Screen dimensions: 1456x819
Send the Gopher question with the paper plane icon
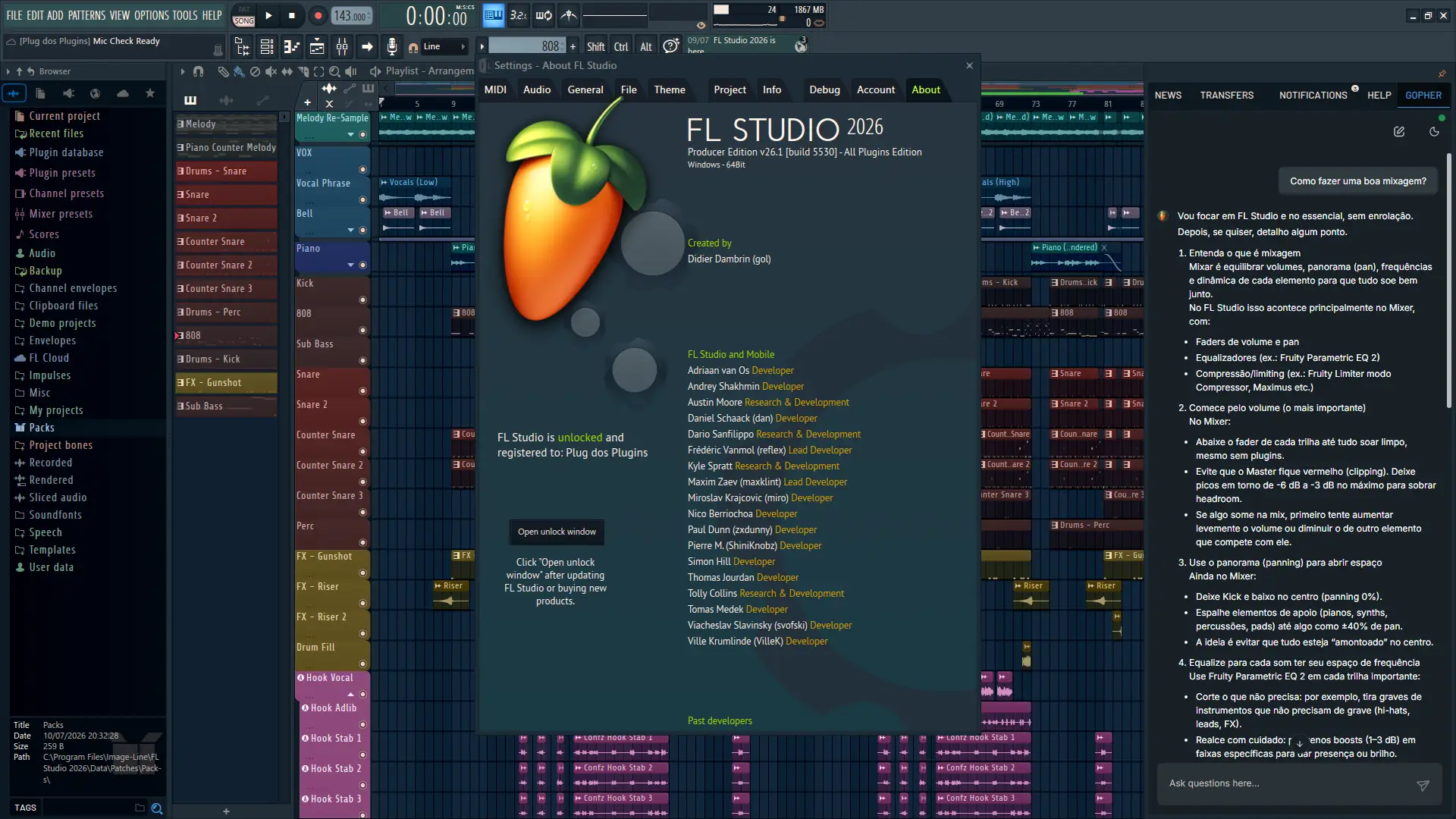(x=1423, y=786)
